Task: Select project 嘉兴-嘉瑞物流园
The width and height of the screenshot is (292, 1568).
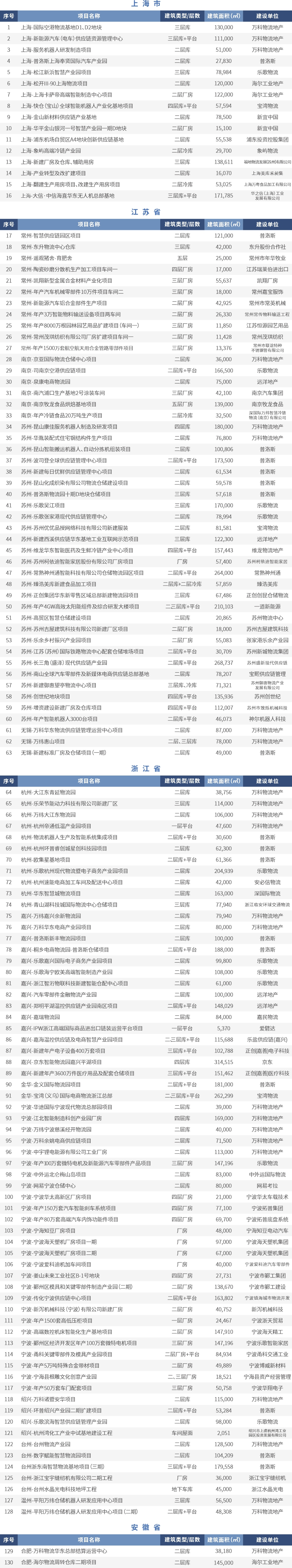Action: coord(41,1017)
